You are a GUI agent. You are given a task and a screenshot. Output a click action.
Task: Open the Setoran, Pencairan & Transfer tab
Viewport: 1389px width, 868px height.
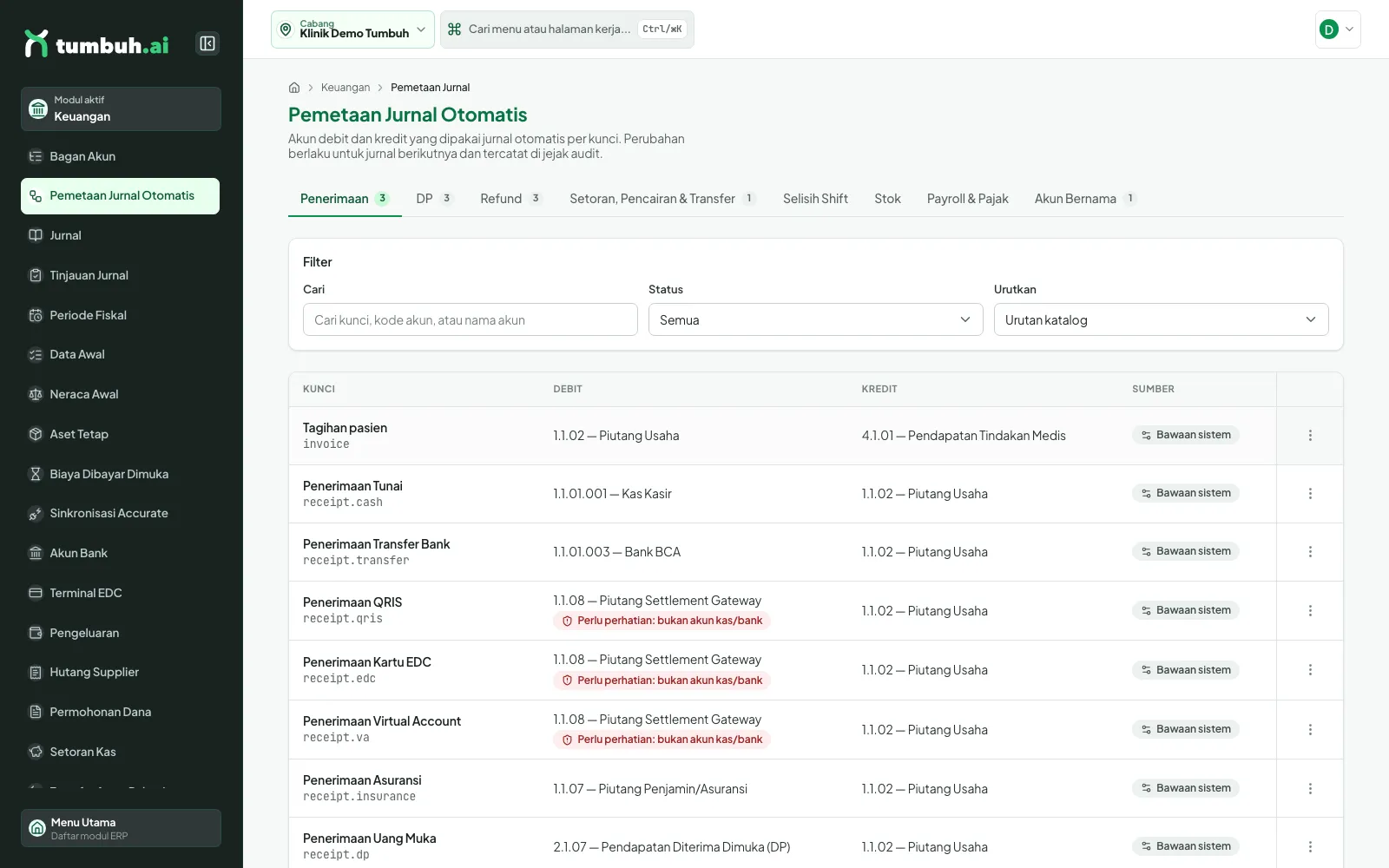662,199
